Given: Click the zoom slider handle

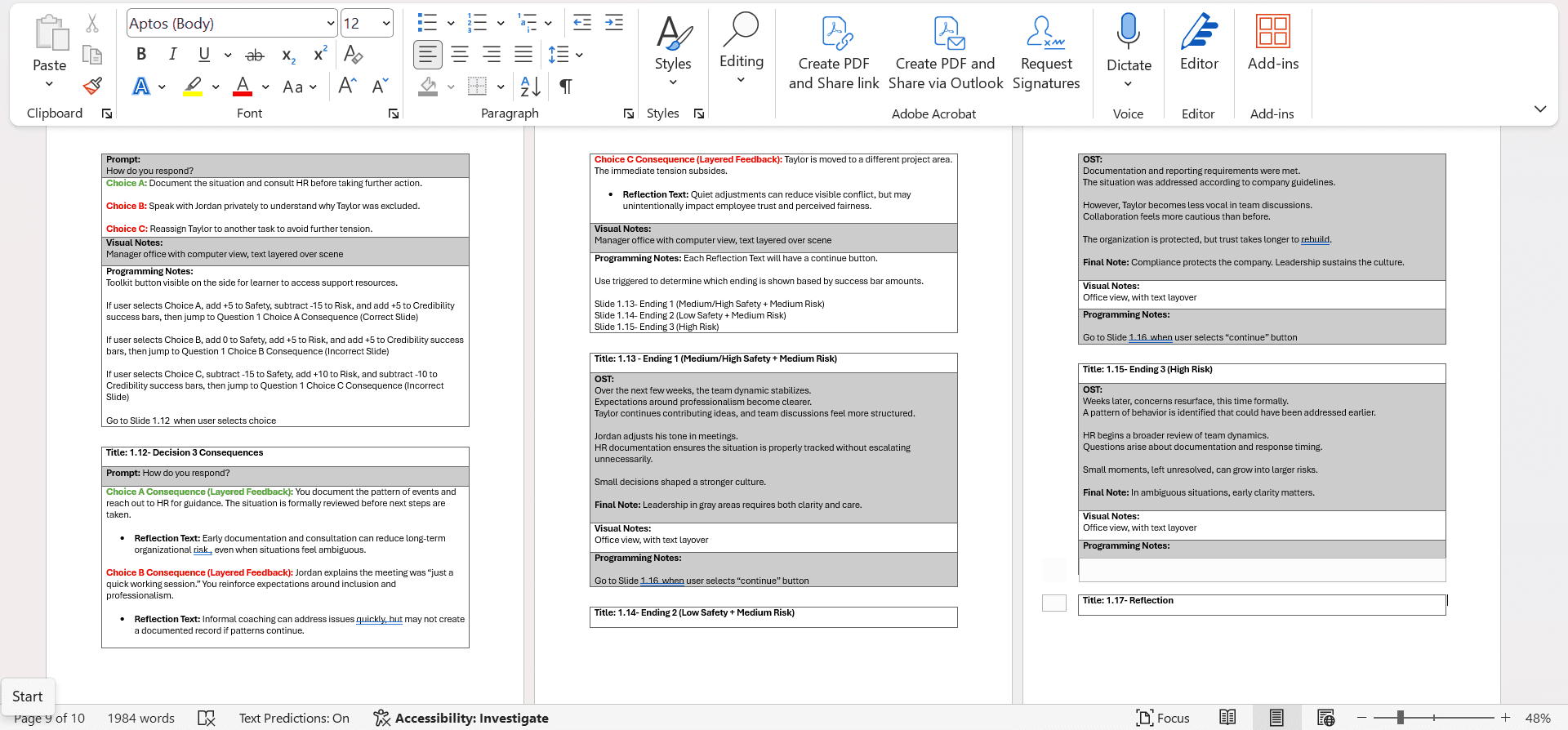Looking at the screenshot, I should pos(1401,718).
